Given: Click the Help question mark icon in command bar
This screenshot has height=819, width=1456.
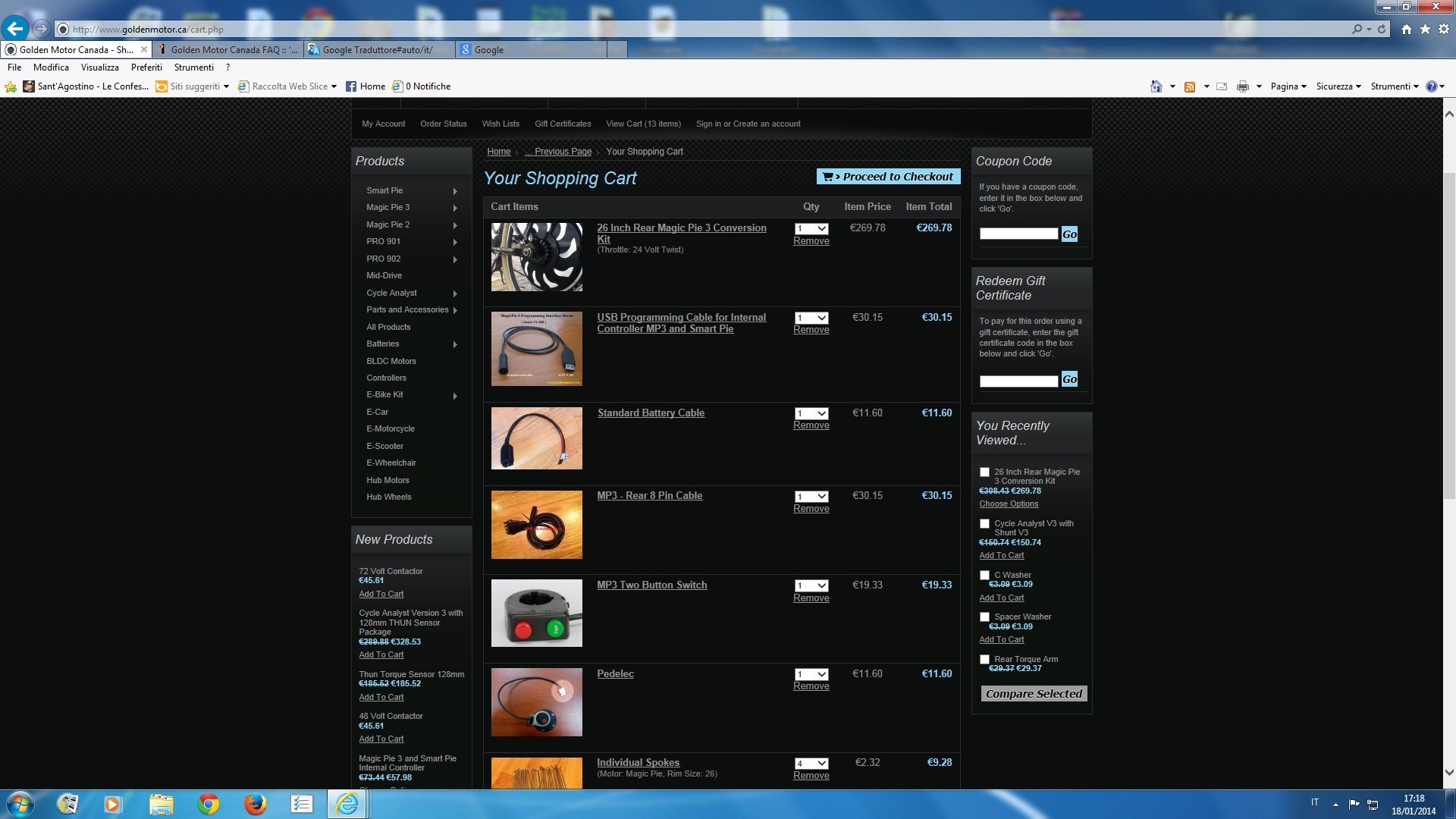Looking at the screenshot, I should click(1432, 86).
